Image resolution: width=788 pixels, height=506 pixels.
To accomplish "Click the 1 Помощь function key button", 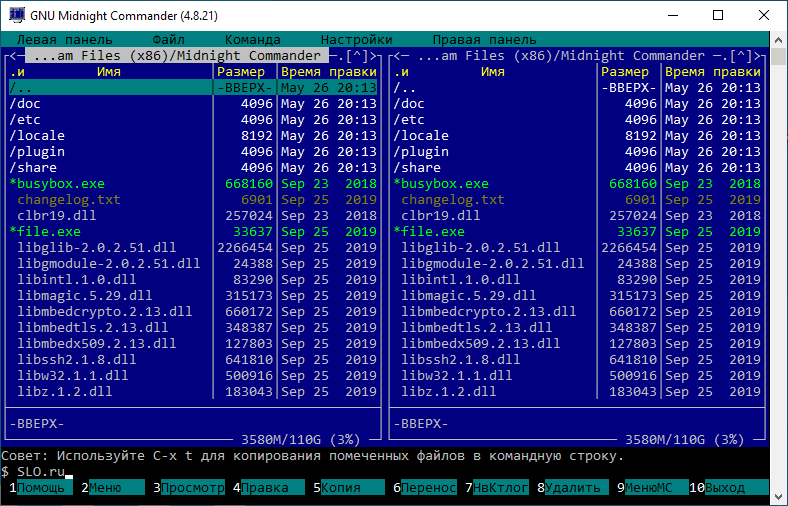I will [x=41, y=487].
